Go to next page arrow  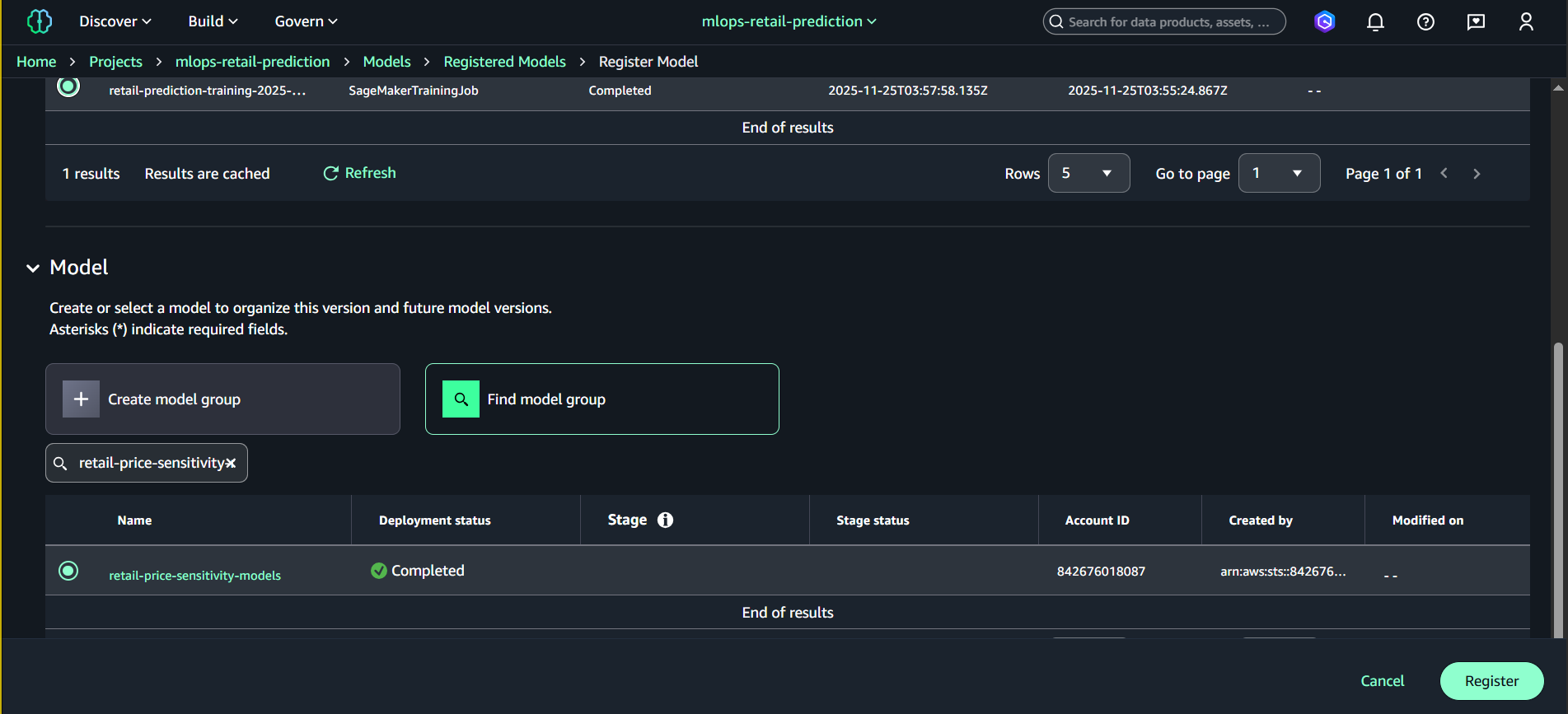1477,174
